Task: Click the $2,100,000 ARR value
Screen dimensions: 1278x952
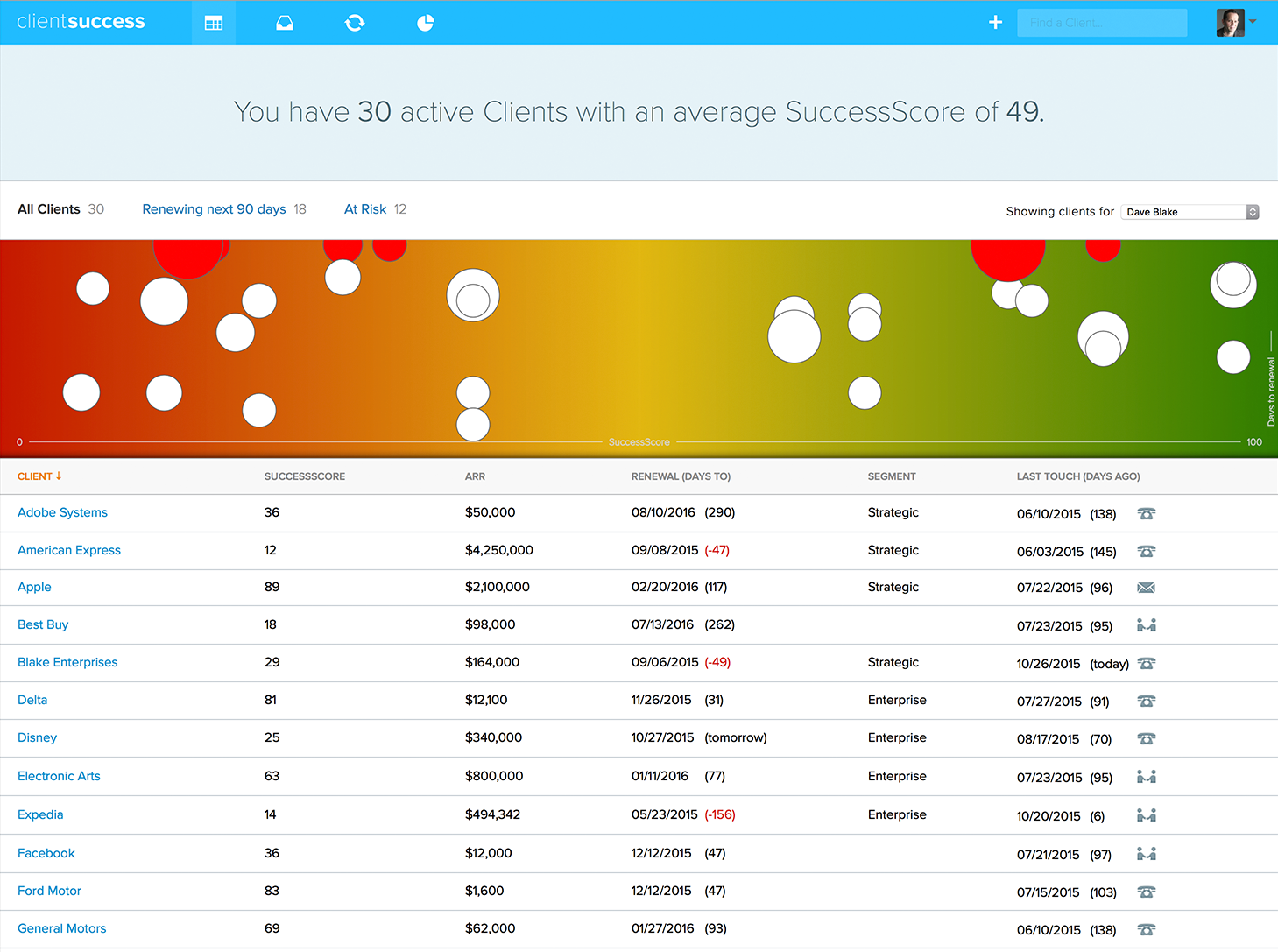Action: (x=497, y=587)
